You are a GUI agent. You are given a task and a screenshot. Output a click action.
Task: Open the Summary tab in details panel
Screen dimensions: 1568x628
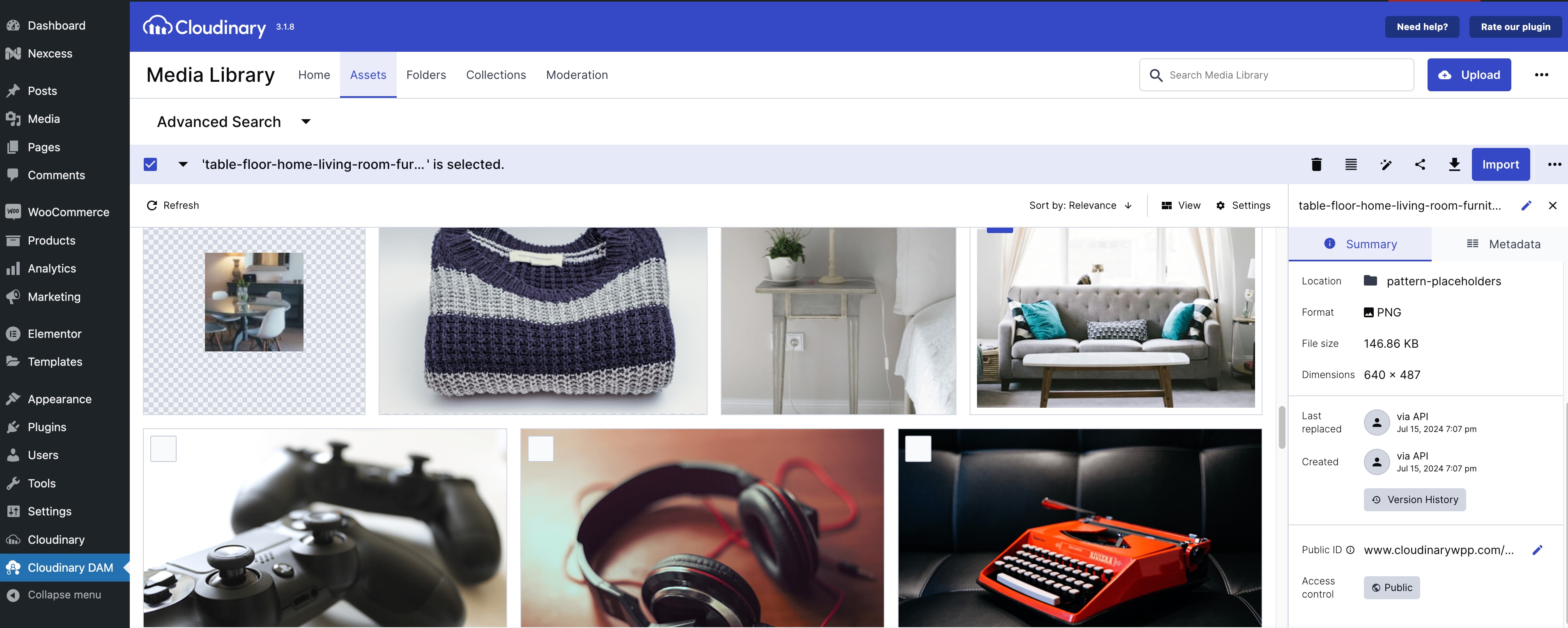click(x=1360, y=244)
